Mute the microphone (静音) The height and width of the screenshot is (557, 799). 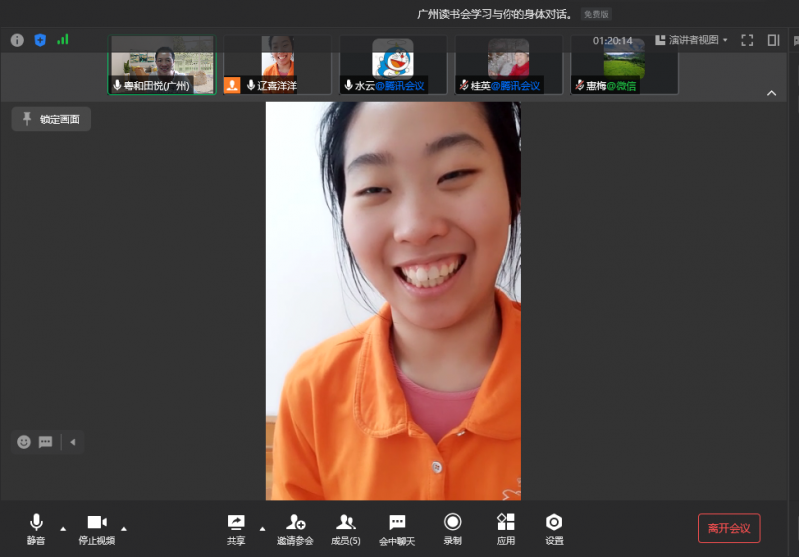tap(36, 527)
